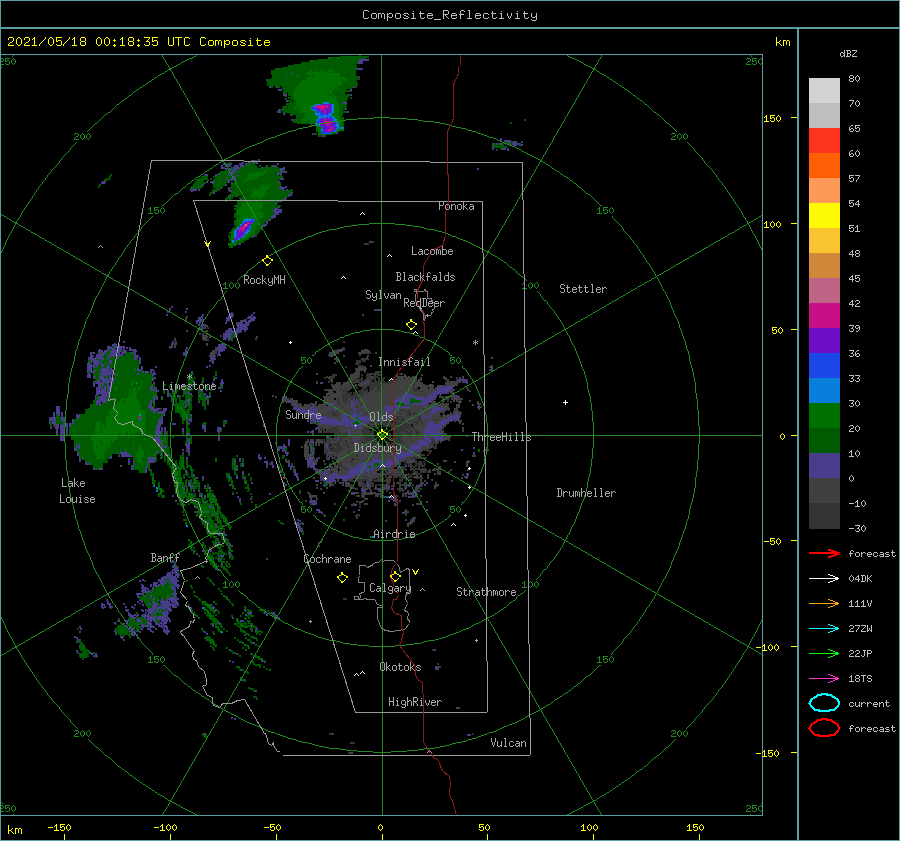Click the red forecast arrow in legend
The width and height of the screenshot is (900, 841).
pyautogui.click(x=824, y=553)
